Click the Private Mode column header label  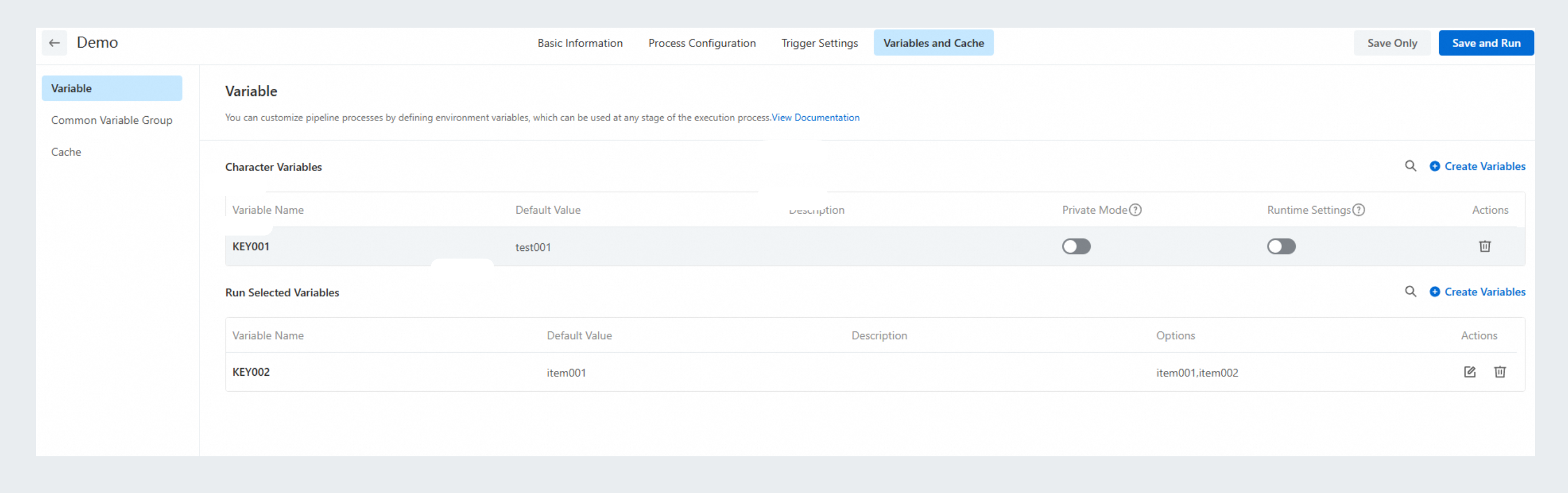(1095, 210)
